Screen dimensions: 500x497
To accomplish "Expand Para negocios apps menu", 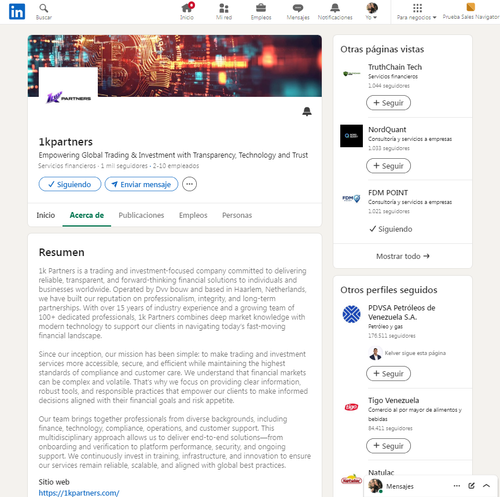I will click(417, 11).
